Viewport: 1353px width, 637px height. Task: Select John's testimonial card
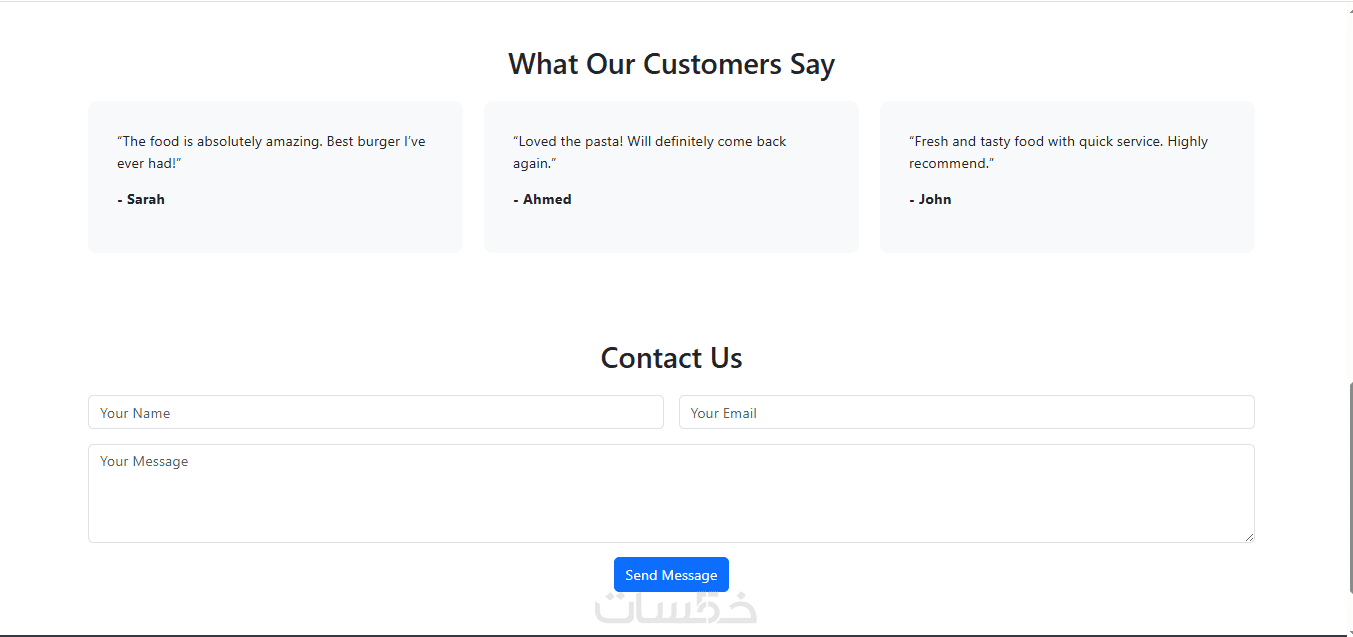pos(1067,230)
